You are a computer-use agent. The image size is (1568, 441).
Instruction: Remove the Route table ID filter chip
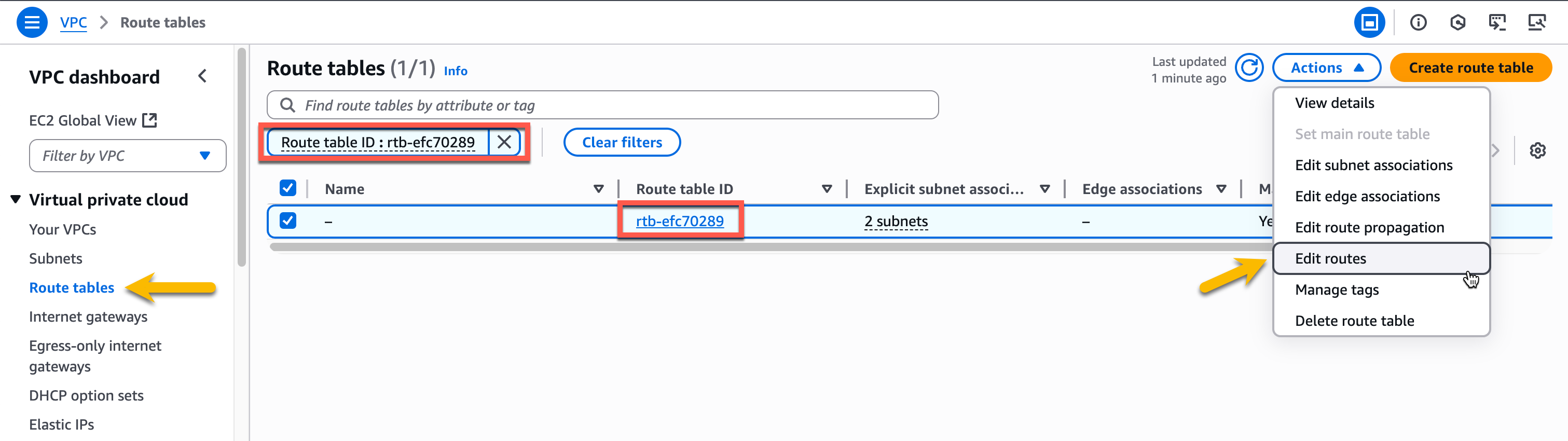[505, 142]
